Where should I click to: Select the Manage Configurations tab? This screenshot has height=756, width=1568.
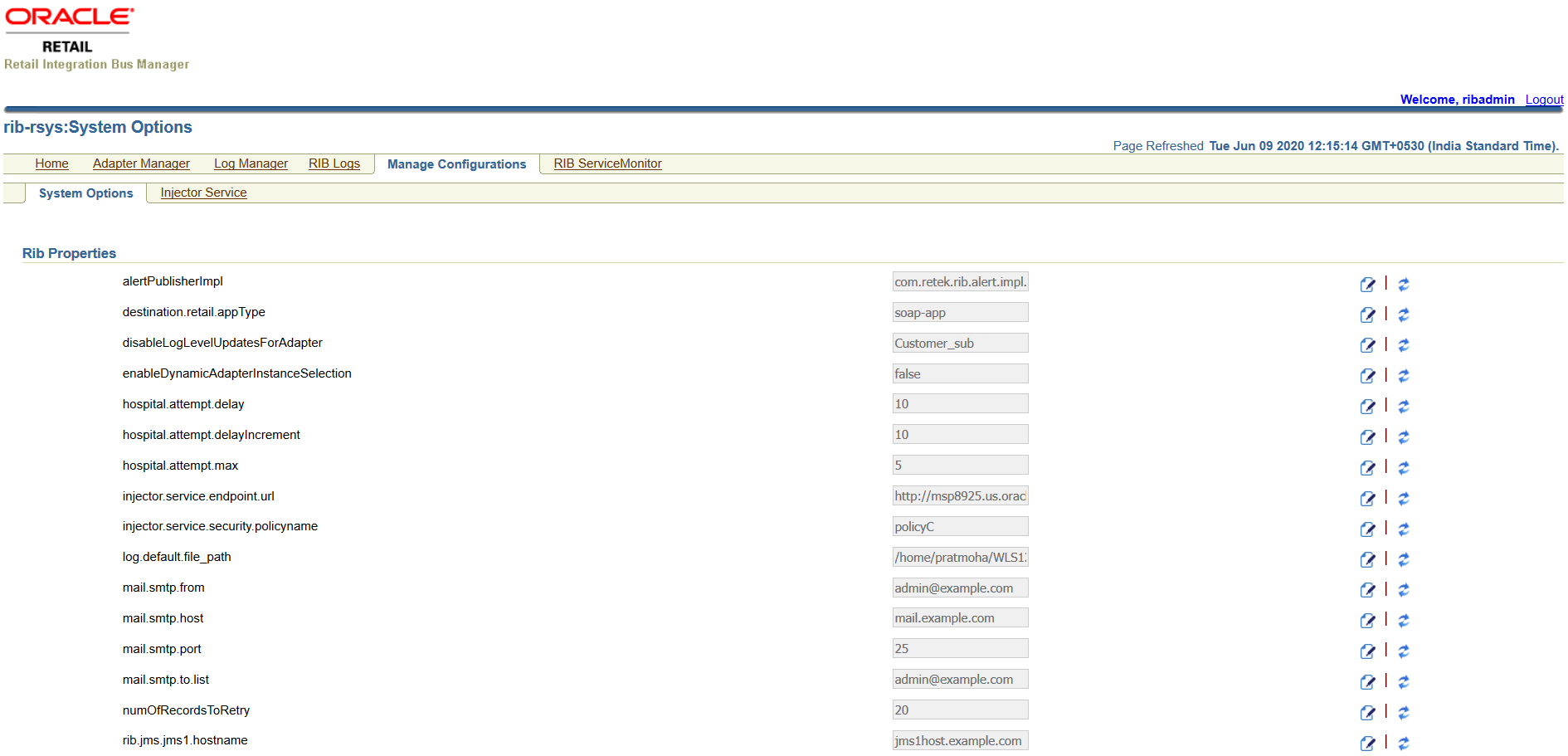pos(456,164)
